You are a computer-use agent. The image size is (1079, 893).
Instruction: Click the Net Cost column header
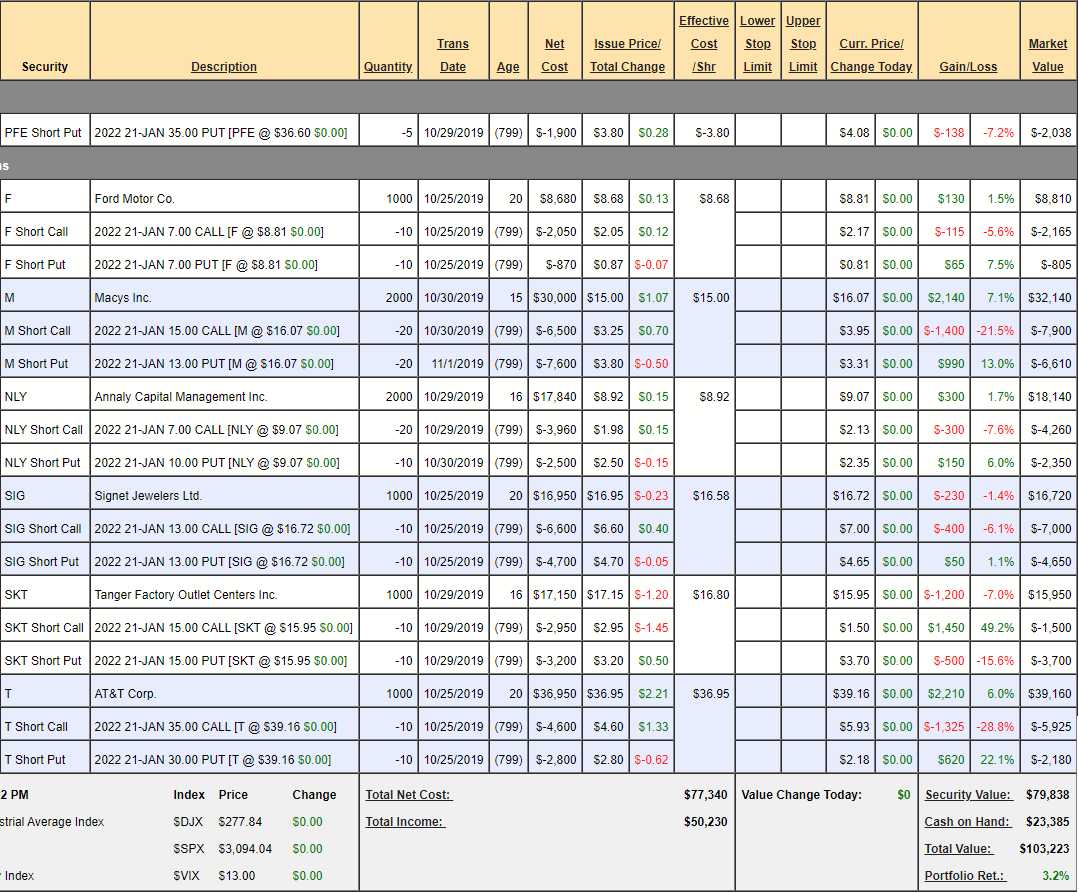tap(555, 55)
